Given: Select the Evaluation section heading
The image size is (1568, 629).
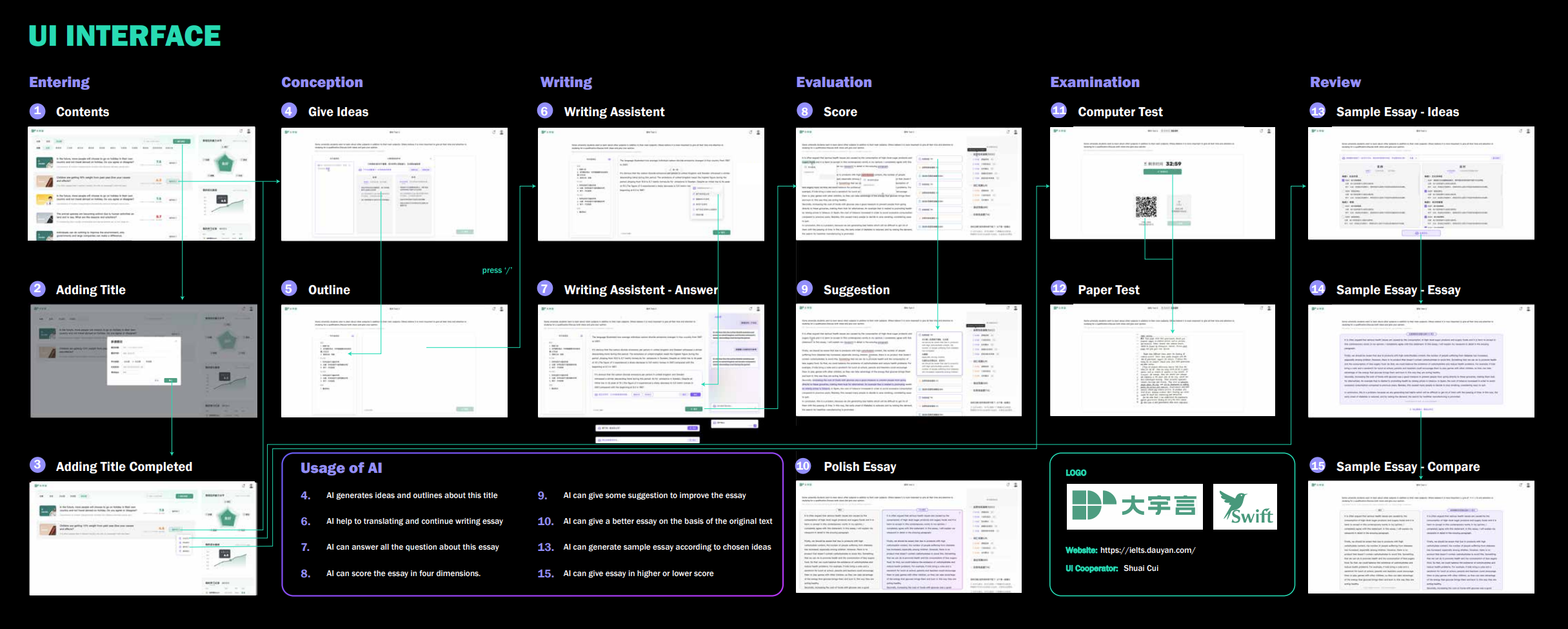Looking at the screenshot, I should [833, 82].
